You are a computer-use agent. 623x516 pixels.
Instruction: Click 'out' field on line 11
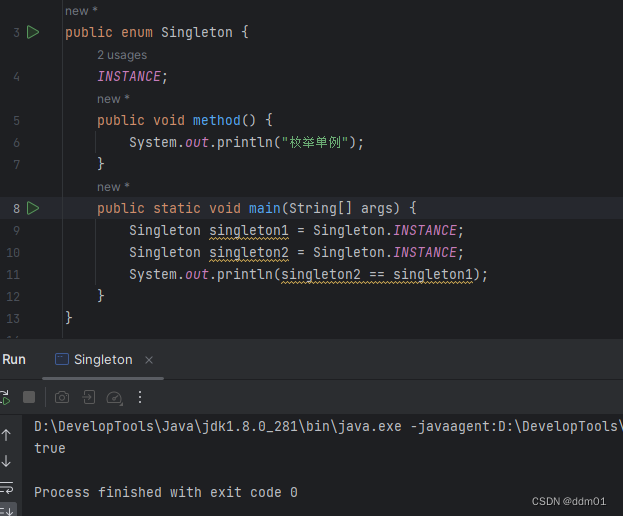pos(197,274)
